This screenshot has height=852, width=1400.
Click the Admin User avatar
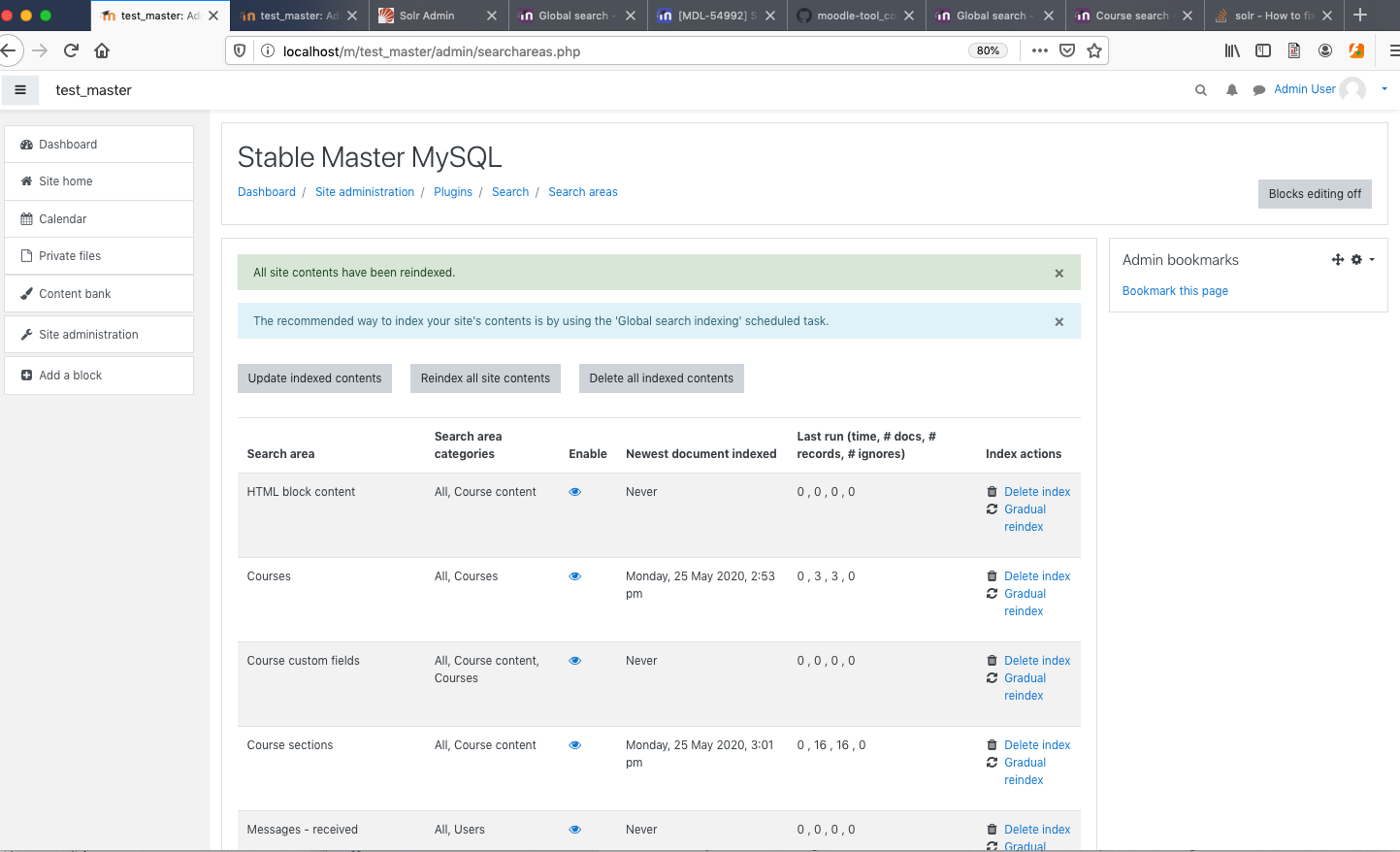(x=1352, y=90)
